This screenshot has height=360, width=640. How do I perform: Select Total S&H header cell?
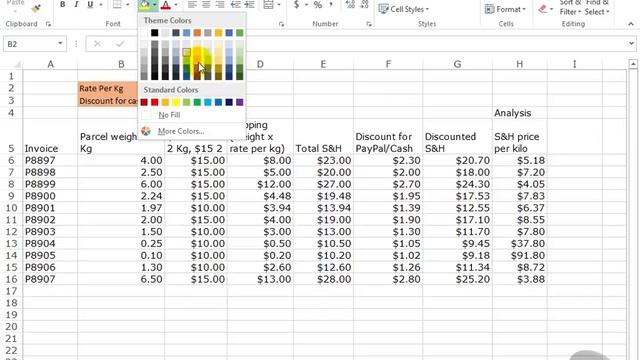pyautogui.click(x=323, y=136)
